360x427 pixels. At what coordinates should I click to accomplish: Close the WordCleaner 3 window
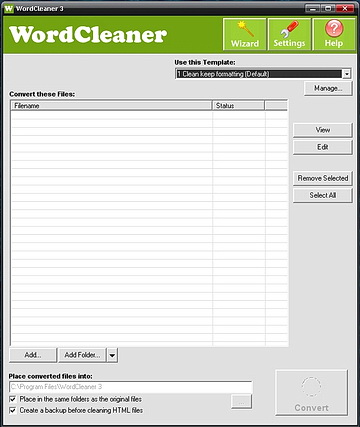[345, 8]
